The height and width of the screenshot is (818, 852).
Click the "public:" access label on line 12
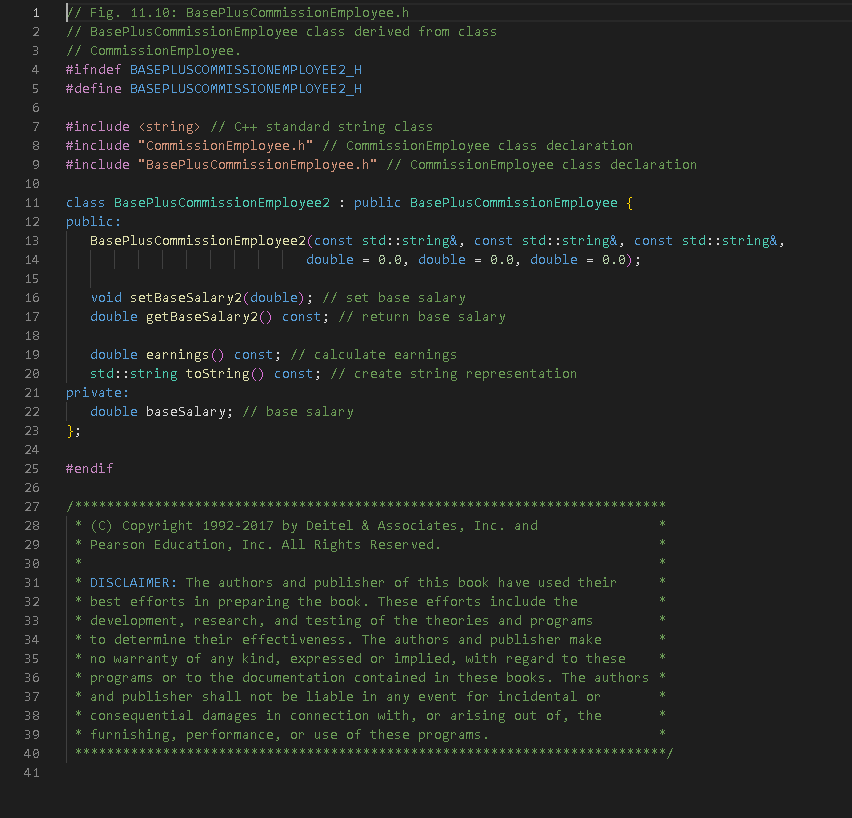click(93, 222)
